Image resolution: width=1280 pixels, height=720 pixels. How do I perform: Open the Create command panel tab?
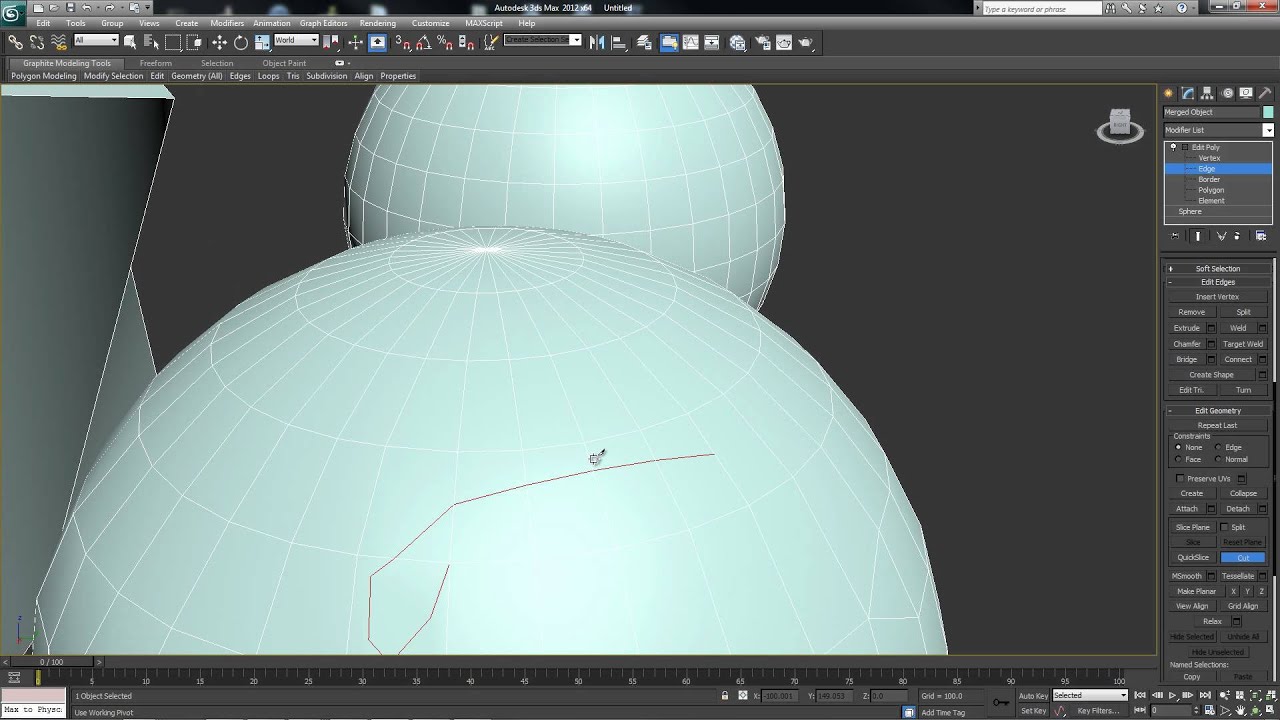[1169, 93]
